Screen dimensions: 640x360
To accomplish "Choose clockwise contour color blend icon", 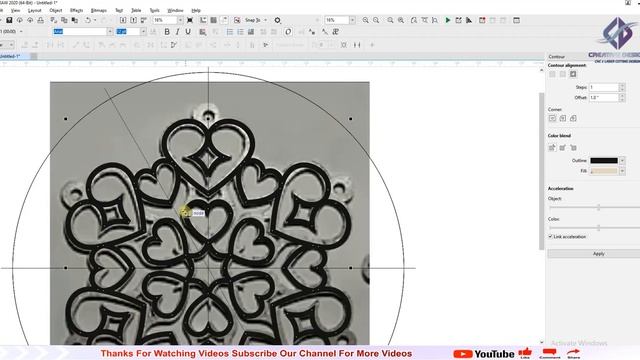I will tap(563, 147).
